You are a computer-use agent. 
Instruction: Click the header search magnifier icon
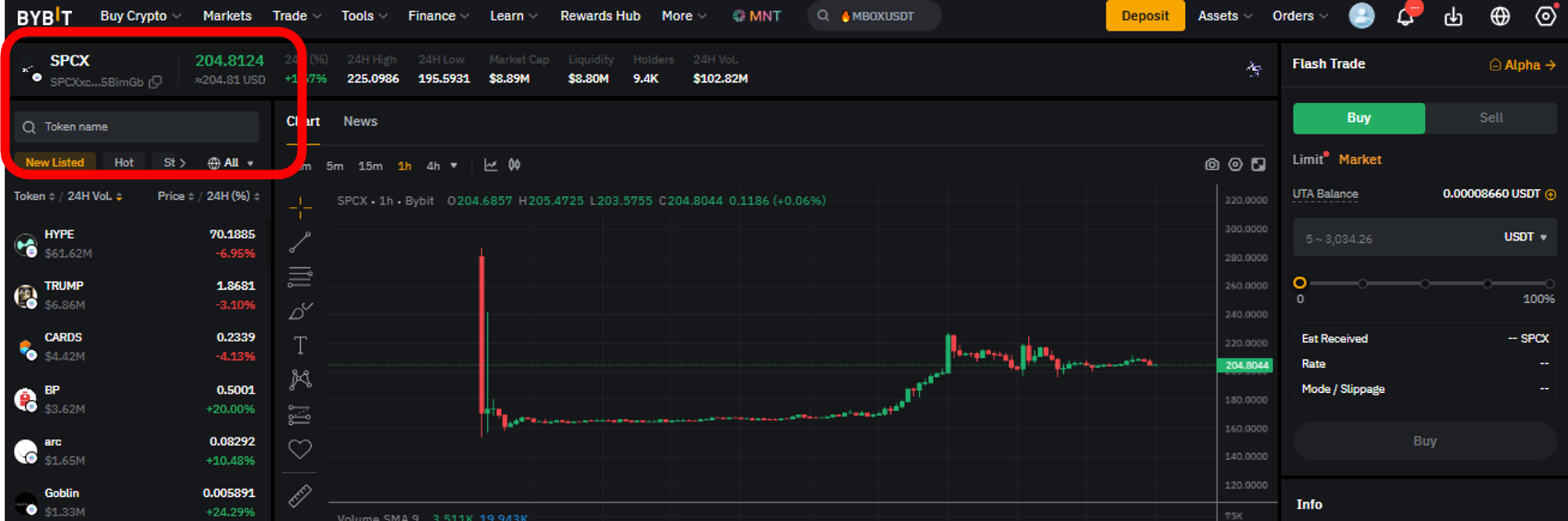[823, 16]
